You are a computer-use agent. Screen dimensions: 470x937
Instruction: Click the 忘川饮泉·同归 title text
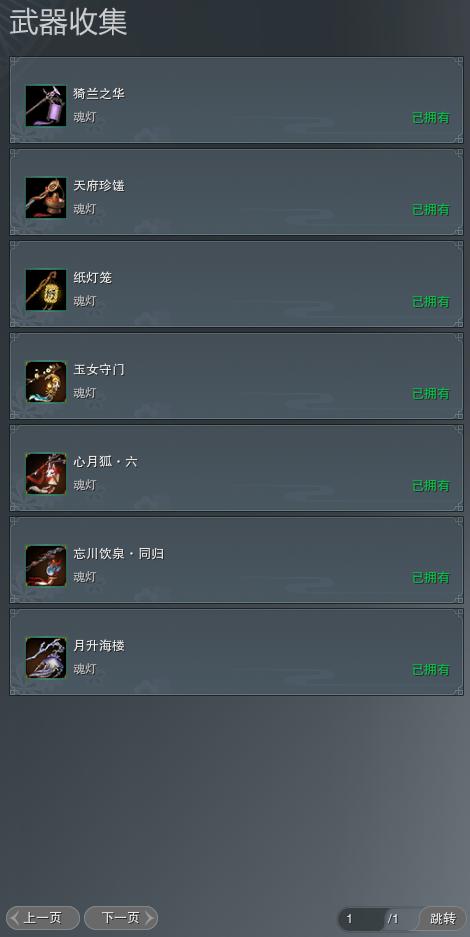(x=119, y=554)
